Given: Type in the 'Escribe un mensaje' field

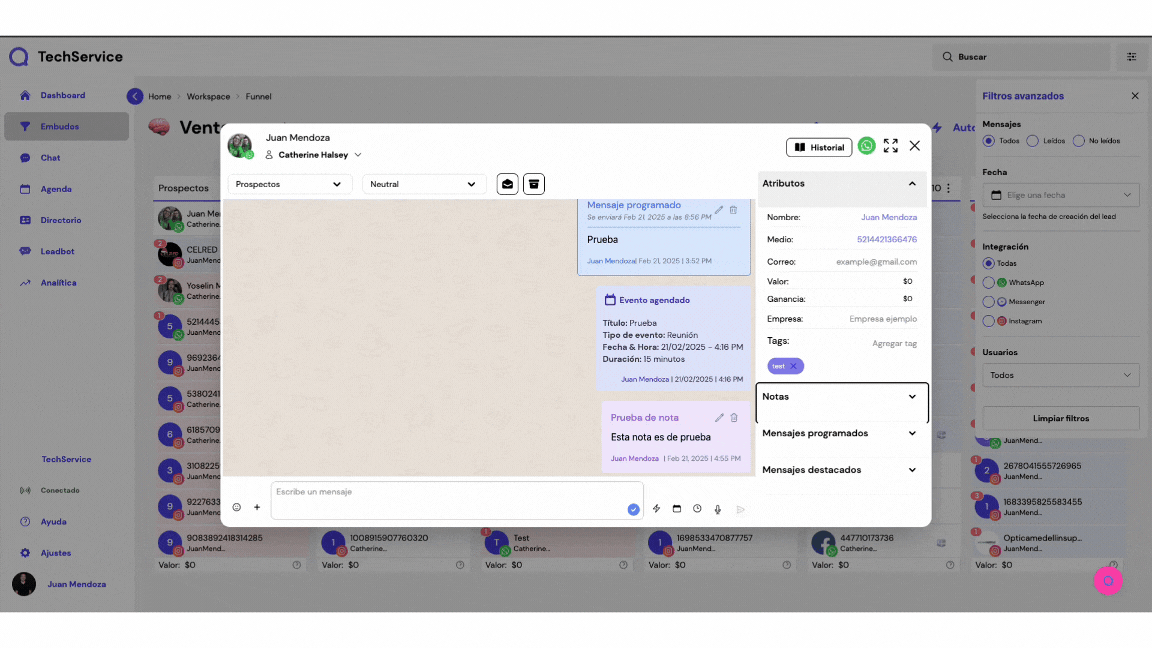Looking at the screenshot, I should [x=450, y=500].
